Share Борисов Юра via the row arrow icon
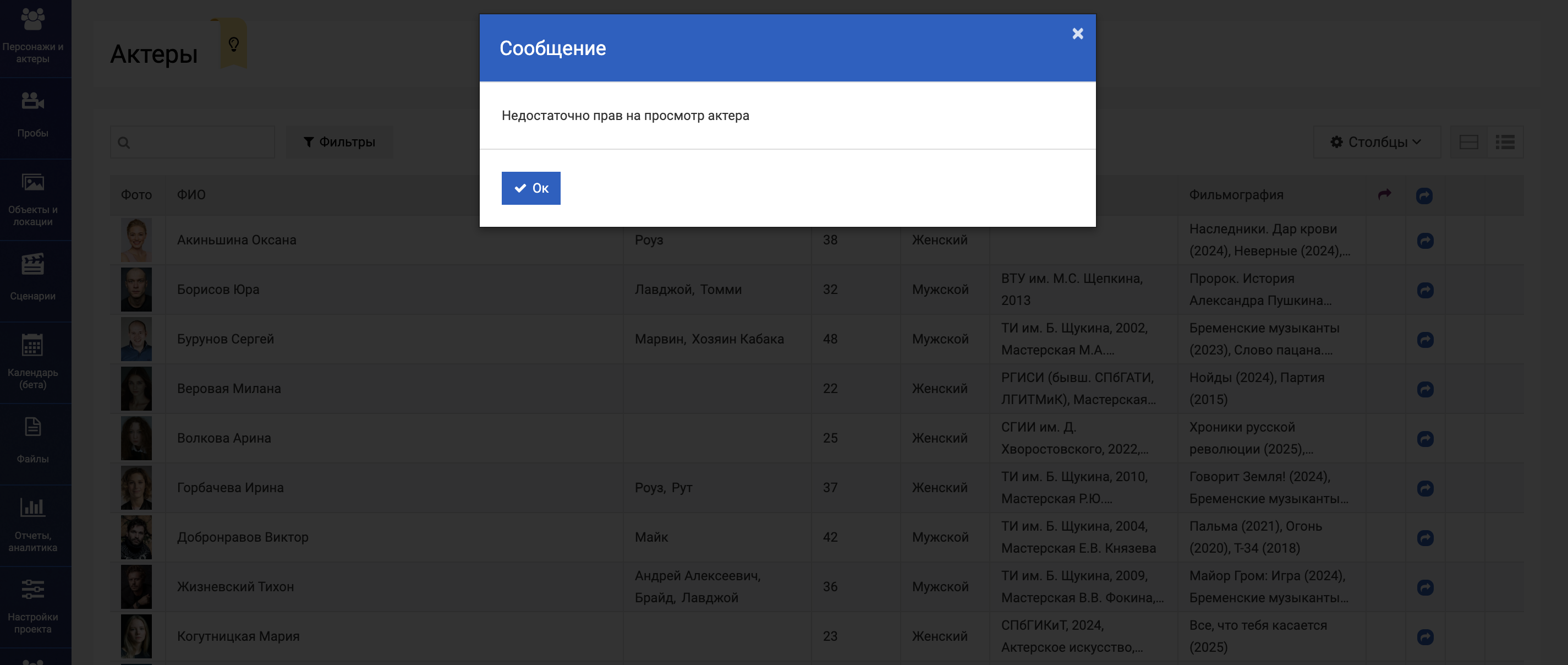1568x665 pixels. pos(1425,290)
